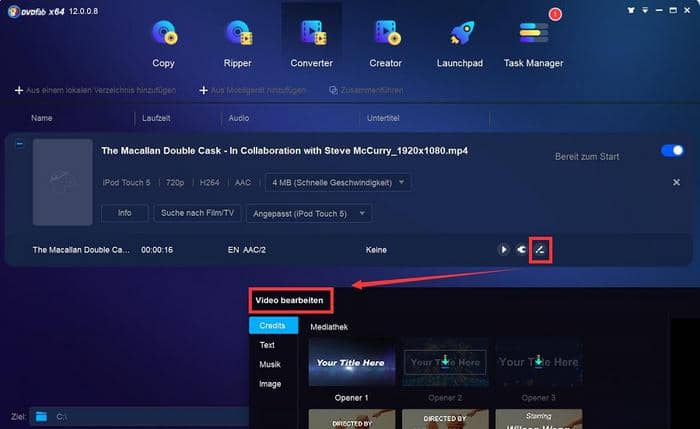Select the Image tab
The width and height of the screenshot is (700, 429).
[270, 384]
